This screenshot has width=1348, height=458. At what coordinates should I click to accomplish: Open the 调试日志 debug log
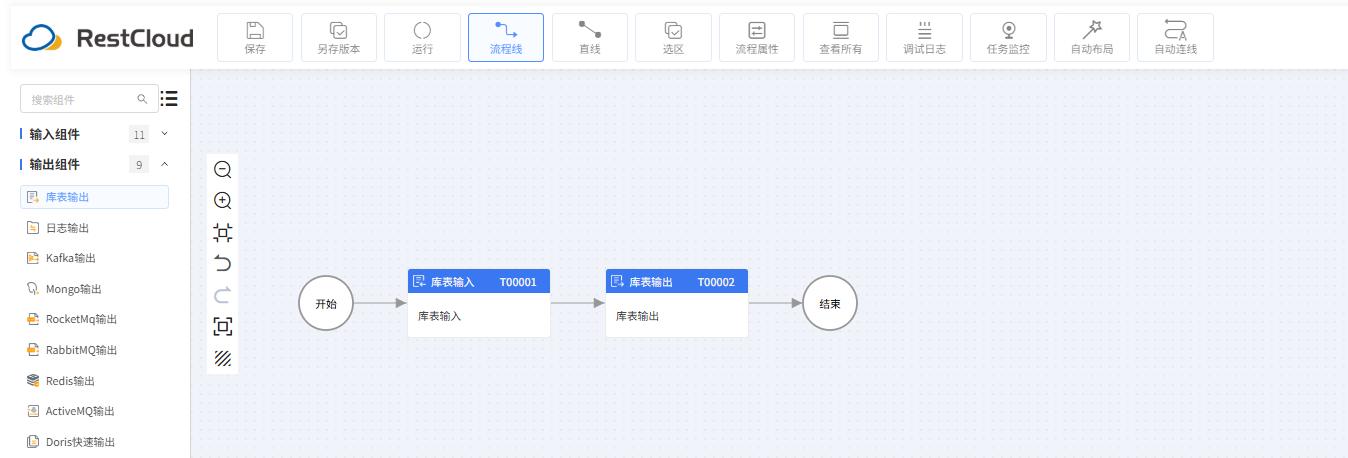[x=924, y=38]
